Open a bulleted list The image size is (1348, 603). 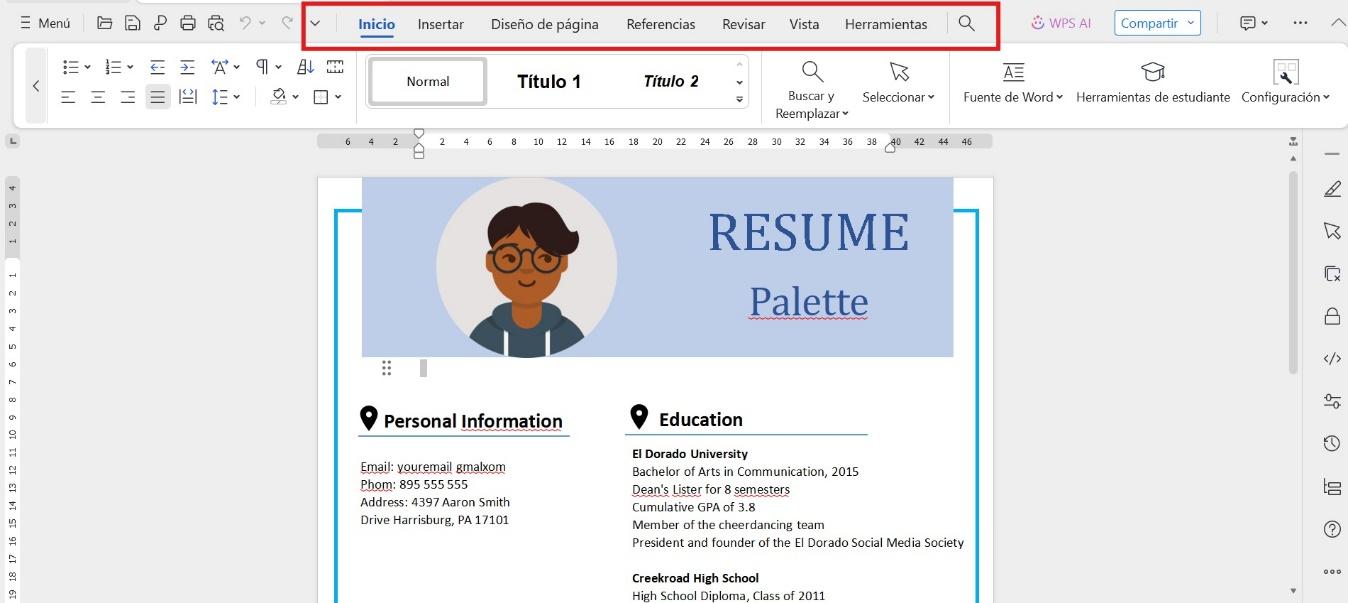(70, 67)
